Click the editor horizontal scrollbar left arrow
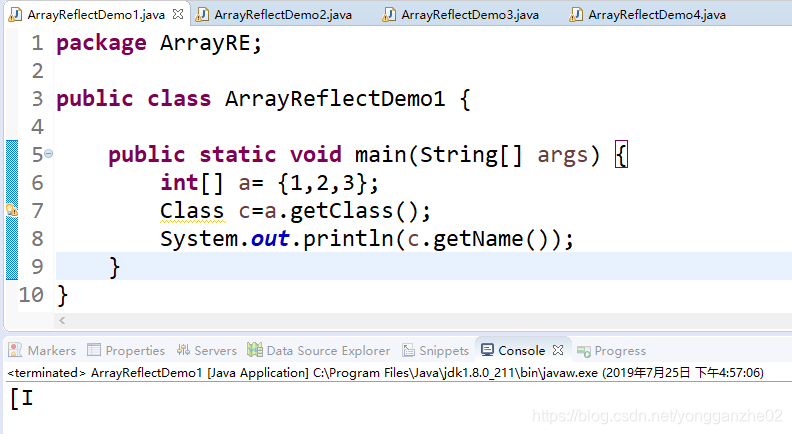Screen dimensions: 792x434 coord(62,320)
